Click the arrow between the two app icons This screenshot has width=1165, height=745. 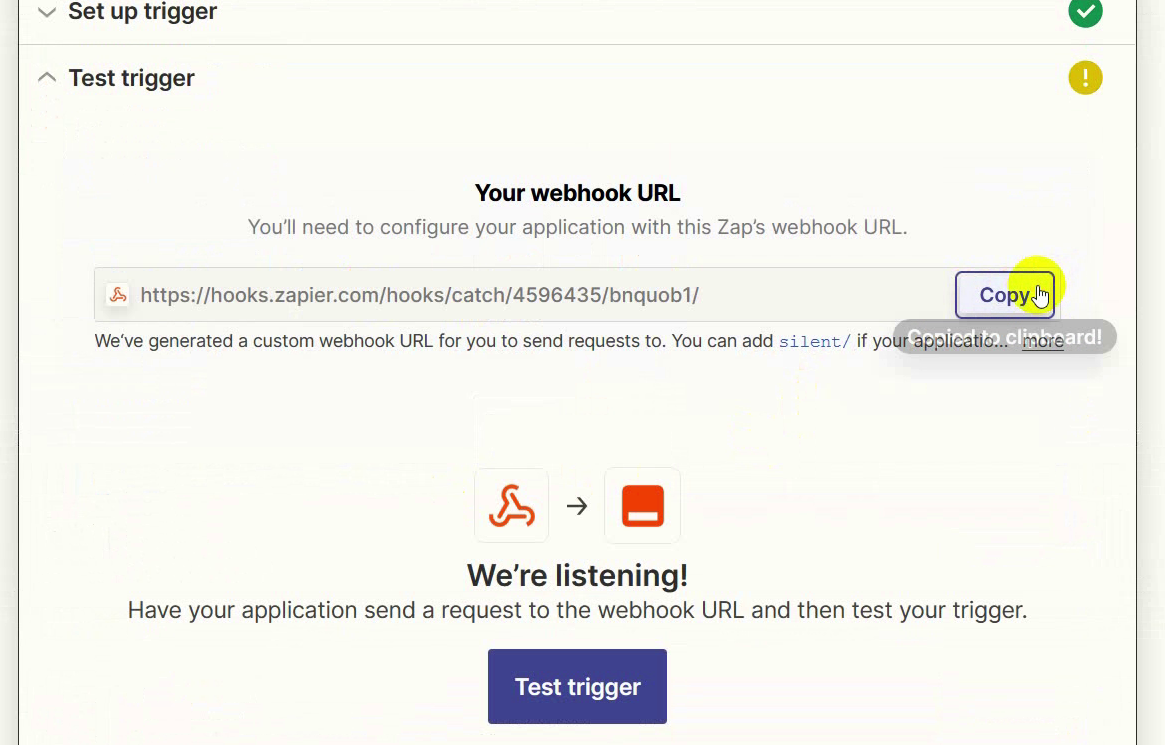pyautogui.click(x=577, y=506)
